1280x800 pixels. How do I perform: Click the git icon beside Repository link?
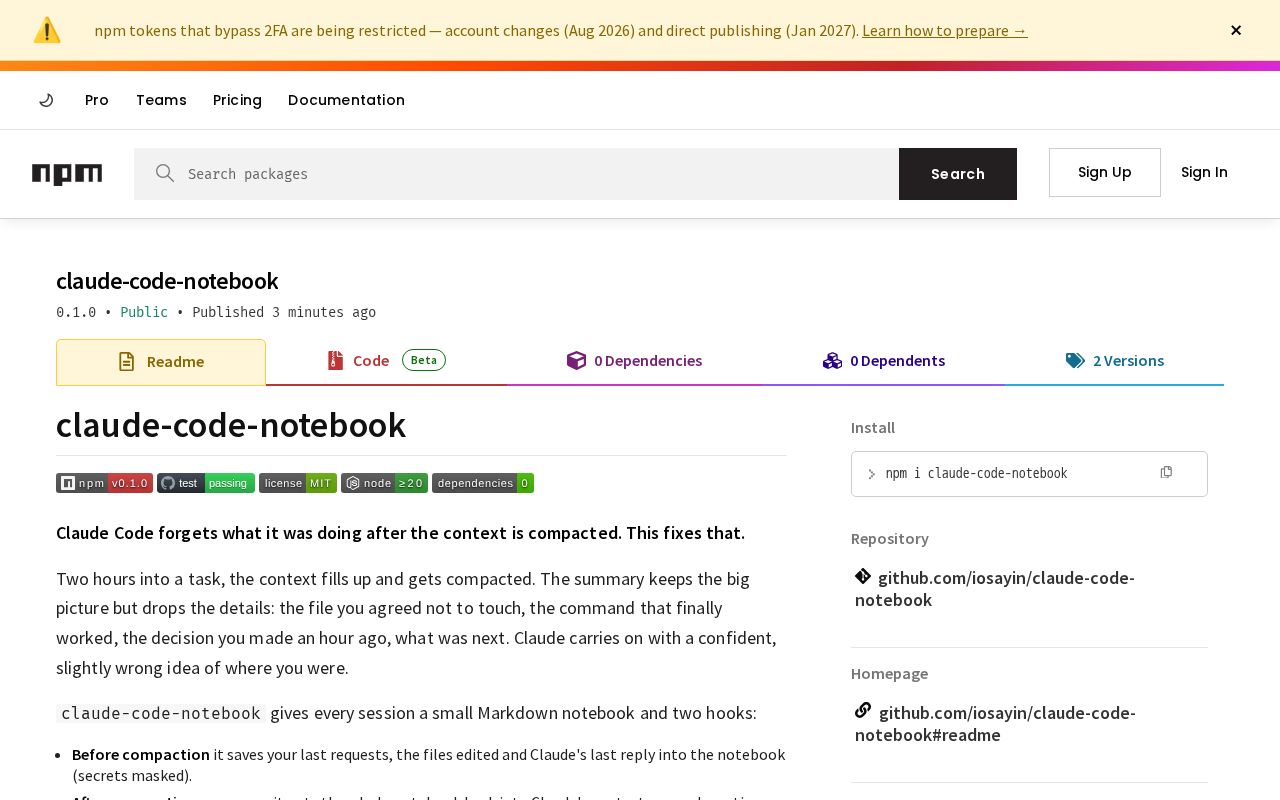[863, 576]
